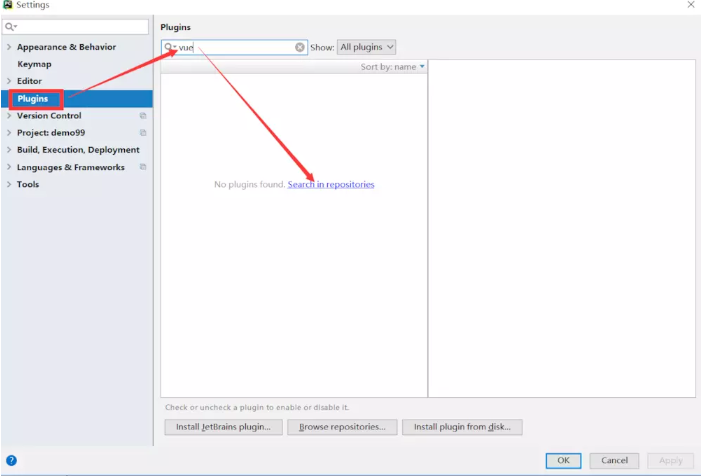Select Plugins in the settings tree
This screenshot has height=476, width=705.
[x=33, y=98]
